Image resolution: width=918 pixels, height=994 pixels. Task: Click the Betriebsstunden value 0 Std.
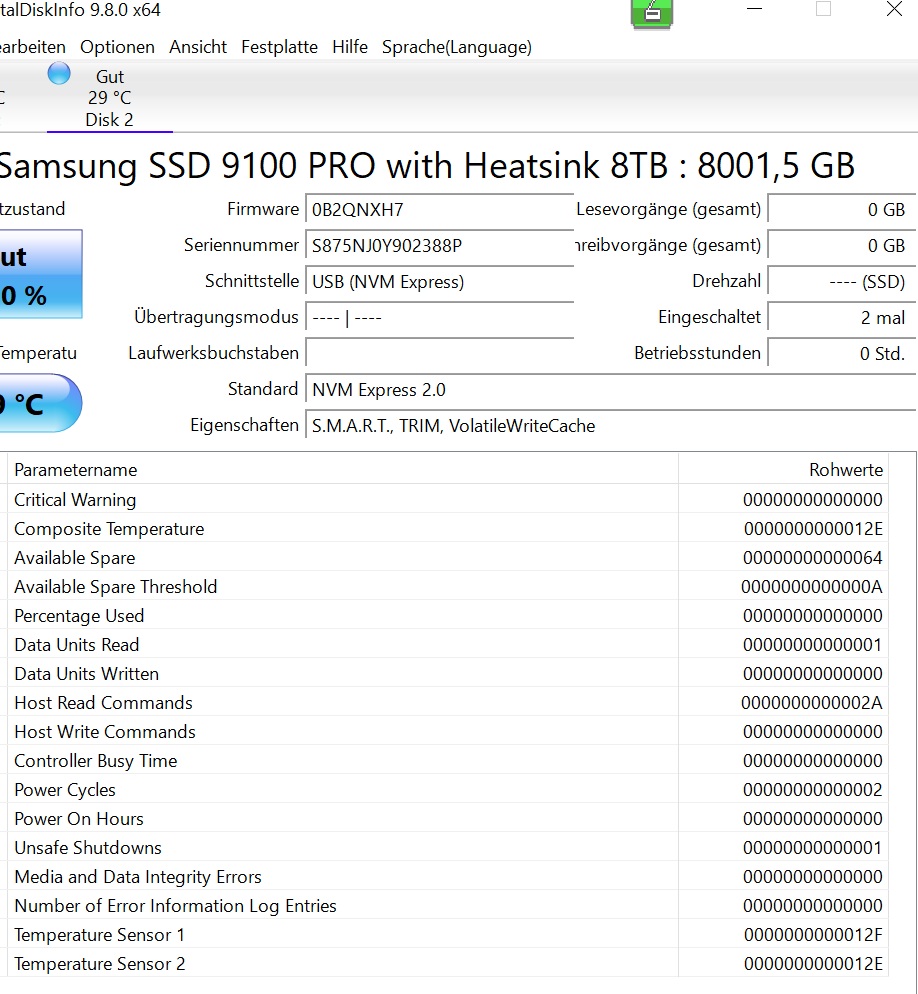coord(841,353)
